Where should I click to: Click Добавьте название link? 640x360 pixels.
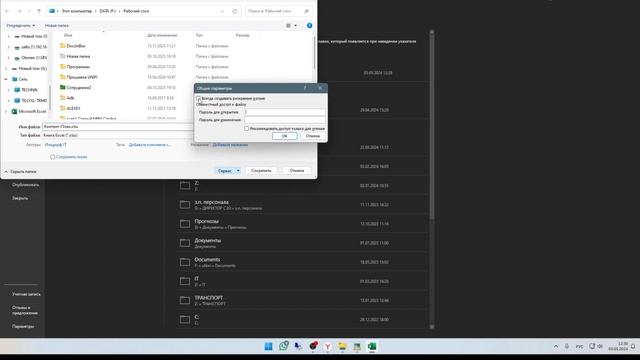(230, 145)
